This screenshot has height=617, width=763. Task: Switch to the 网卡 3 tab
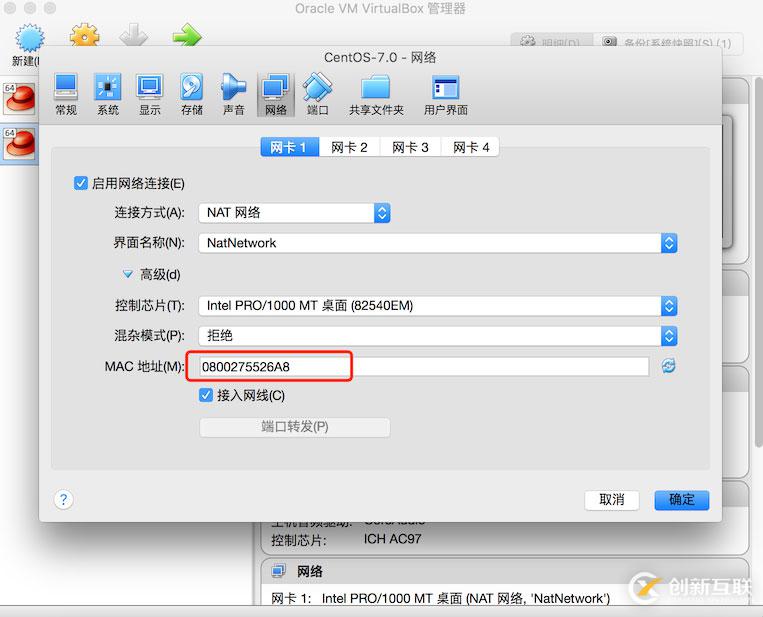(410, 147)
